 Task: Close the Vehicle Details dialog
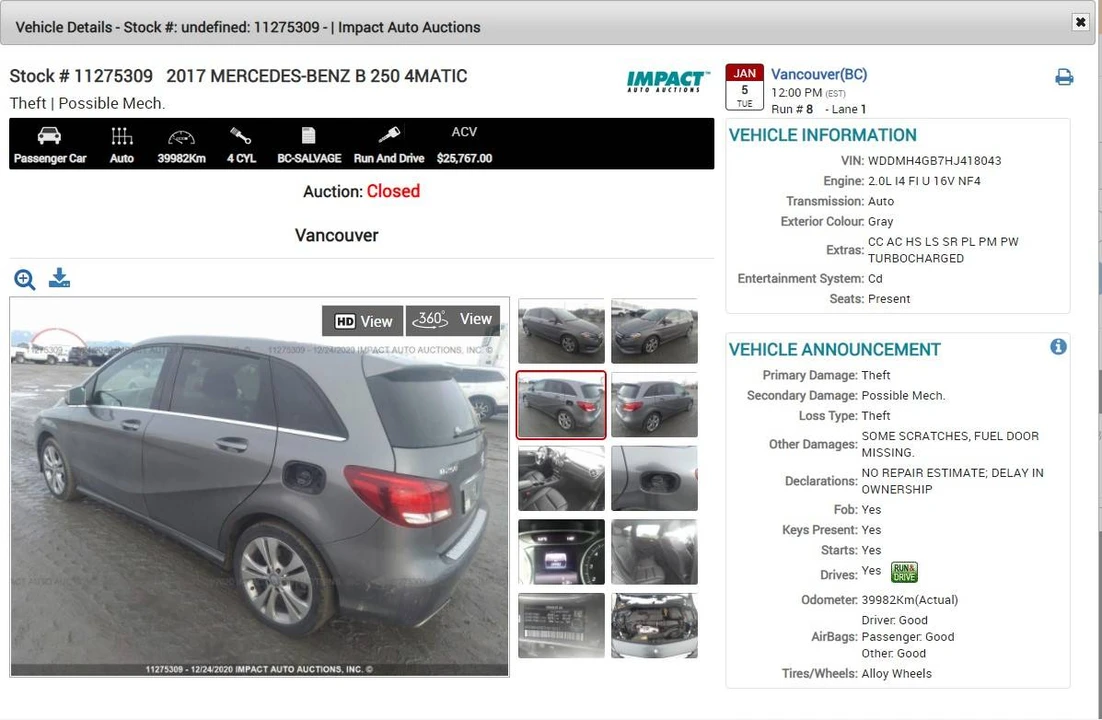1080,22
